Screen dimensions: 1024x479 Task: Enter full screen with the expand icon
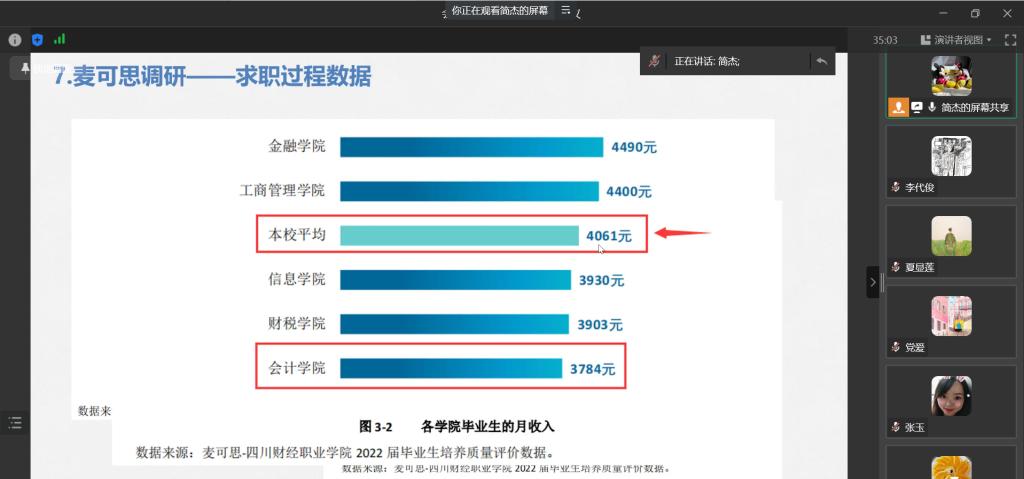(x=1010, y=40)
